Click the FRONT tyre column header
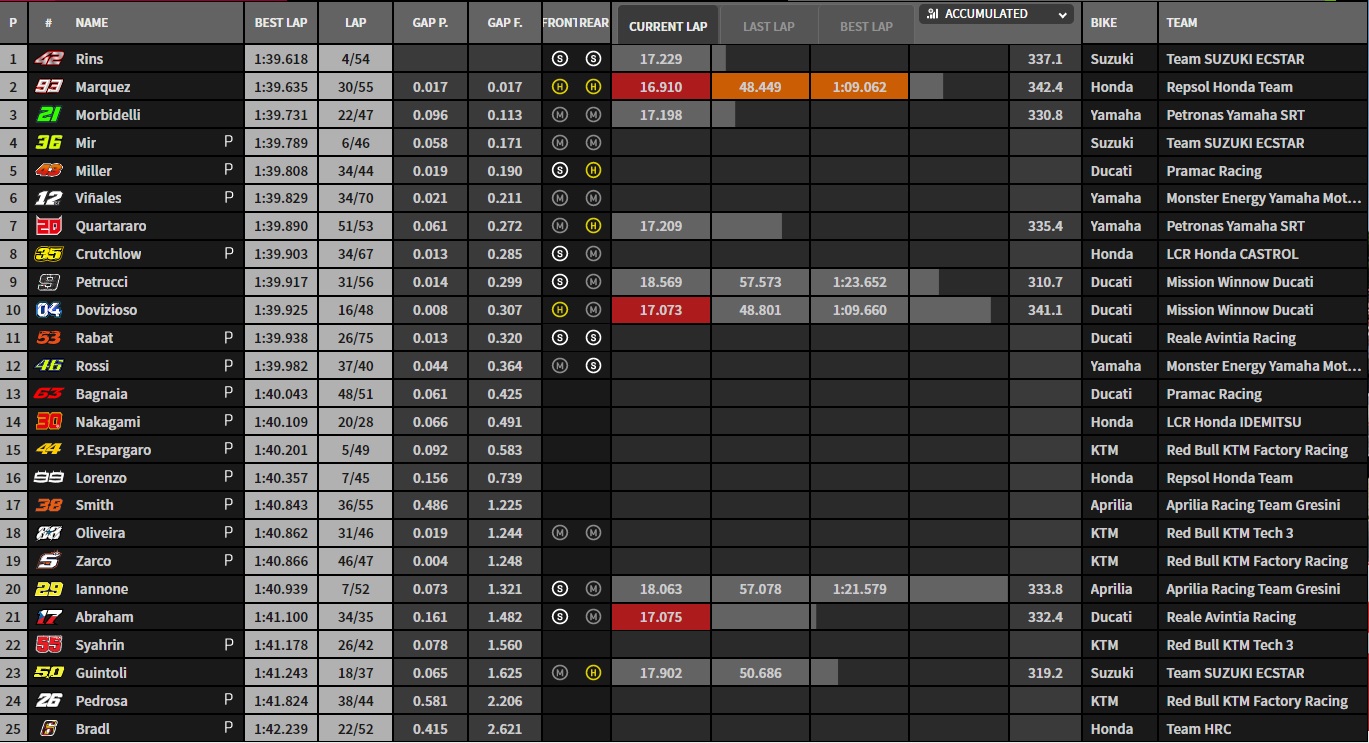The image size is (1369, 743). 559,22
